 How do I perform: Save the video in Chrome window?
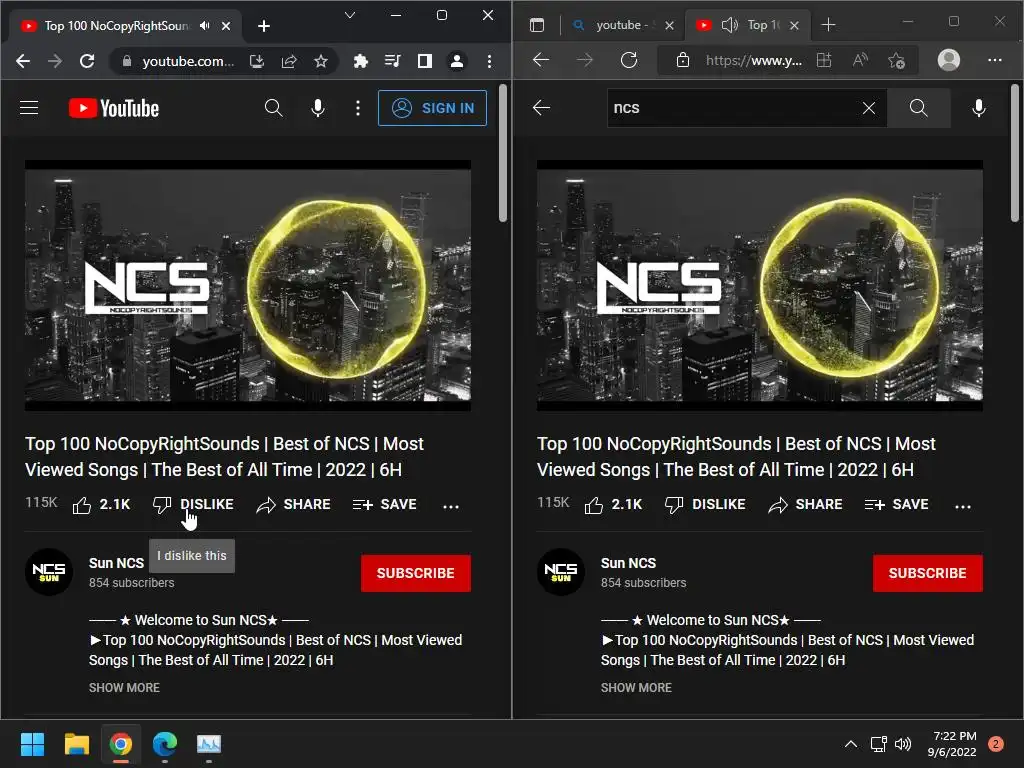(385, 505)
